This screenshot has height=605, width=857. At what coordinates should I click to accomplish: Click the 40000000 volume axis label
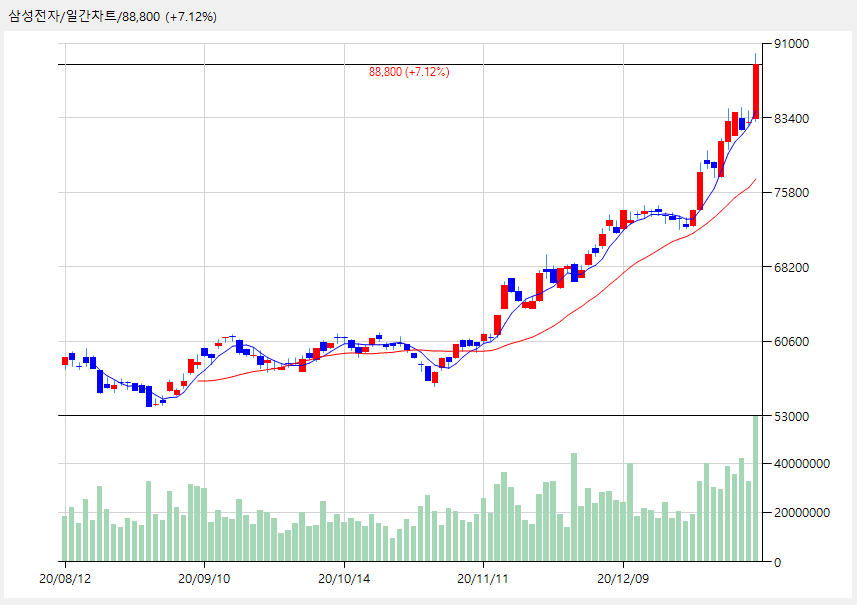(802, 463)
